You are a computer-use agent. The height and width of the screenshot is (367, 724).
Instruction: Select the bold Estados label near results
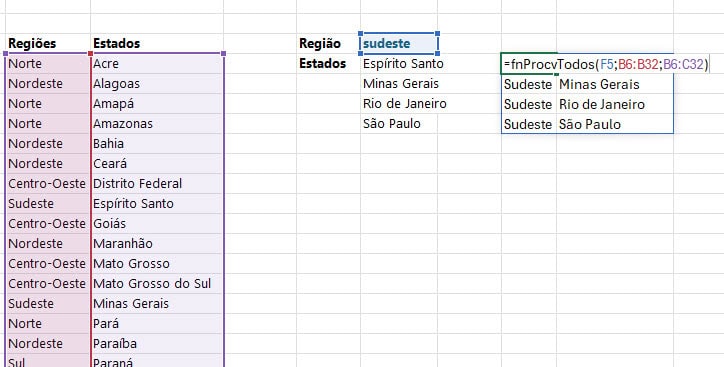pos(328,63)
